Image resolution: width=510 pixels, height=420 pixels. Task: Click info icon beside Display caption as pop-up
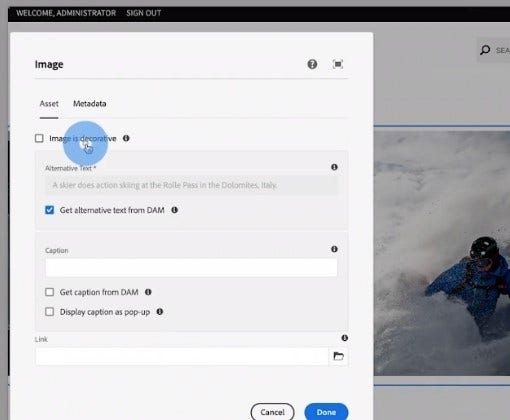click(x=160, y=312)
